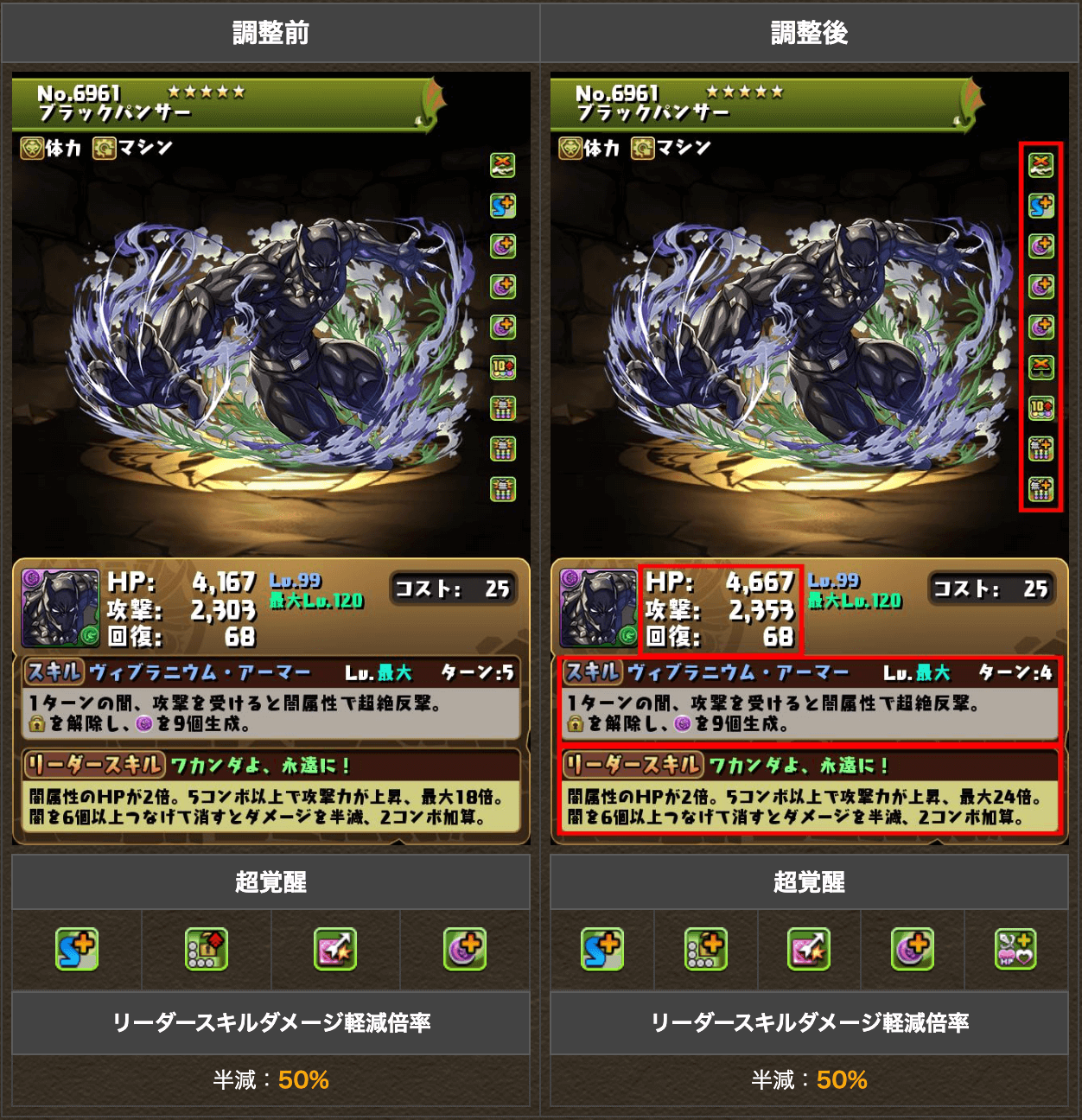
Task: Click the Black Panther thumbnail in 調整後 stats
Action: click(x=599, y=608)
